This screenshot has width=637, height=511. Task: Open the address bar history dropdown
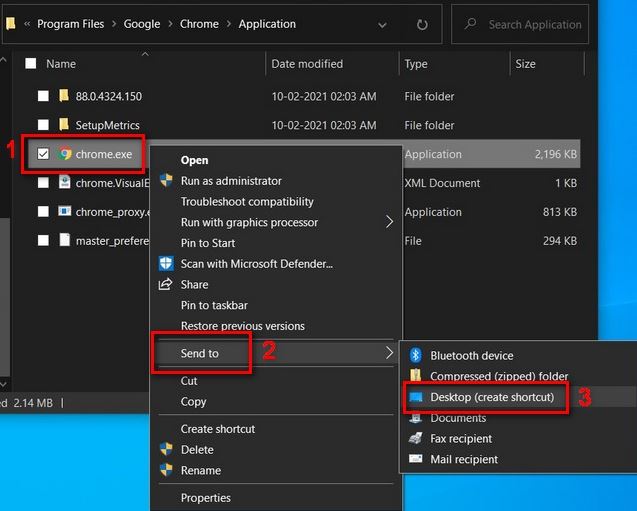click(382, 25)
